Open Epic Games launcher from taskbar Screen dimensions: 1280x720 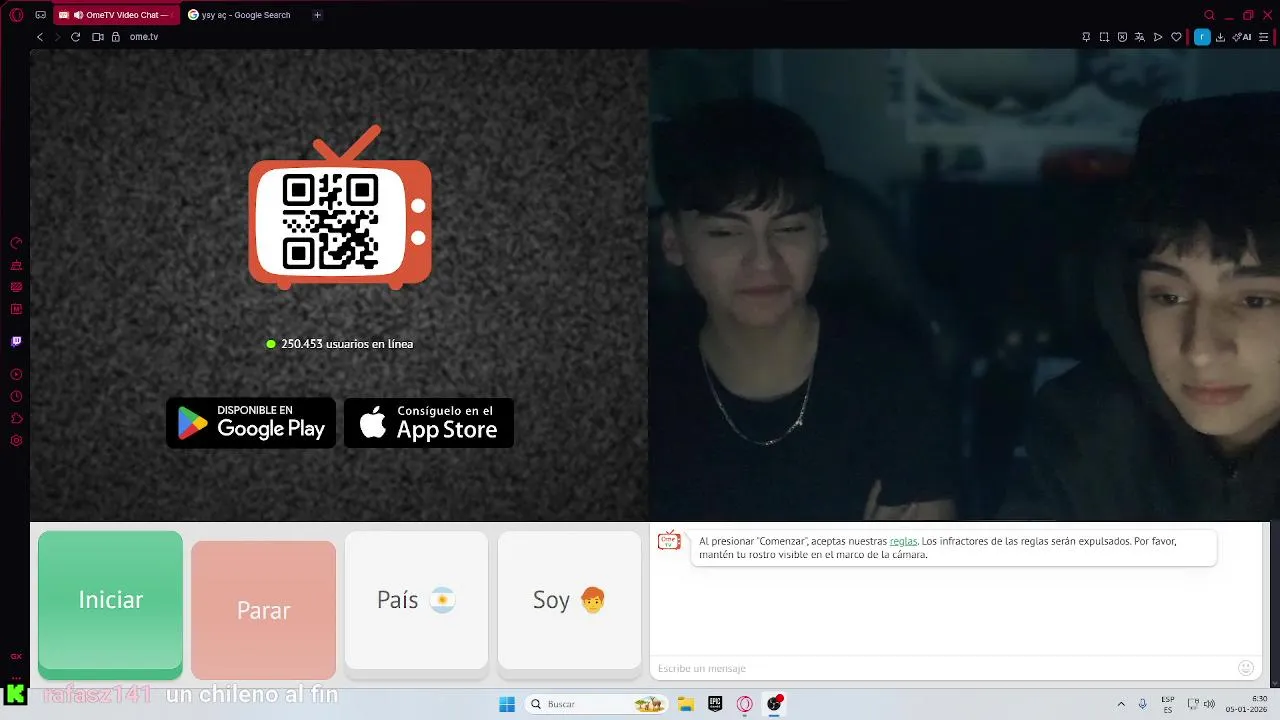point(715,704)
